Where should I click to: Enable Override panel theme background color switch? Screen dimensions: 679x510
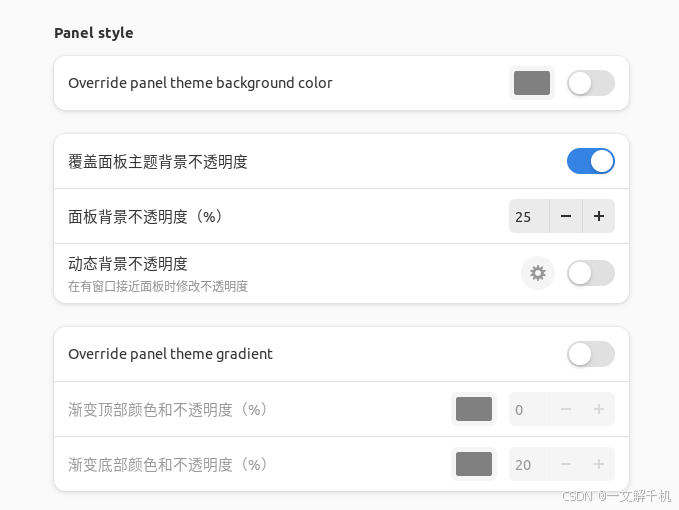590,83
